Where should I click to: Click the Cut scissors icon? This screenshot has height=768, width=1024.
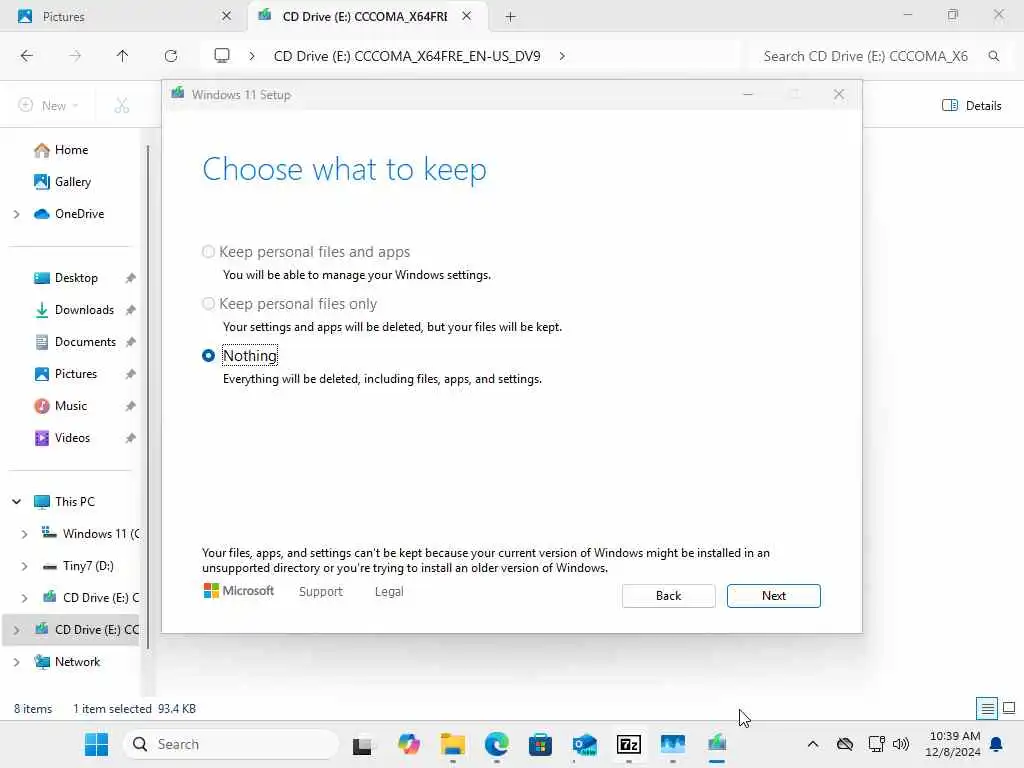[x=121, y=106]
